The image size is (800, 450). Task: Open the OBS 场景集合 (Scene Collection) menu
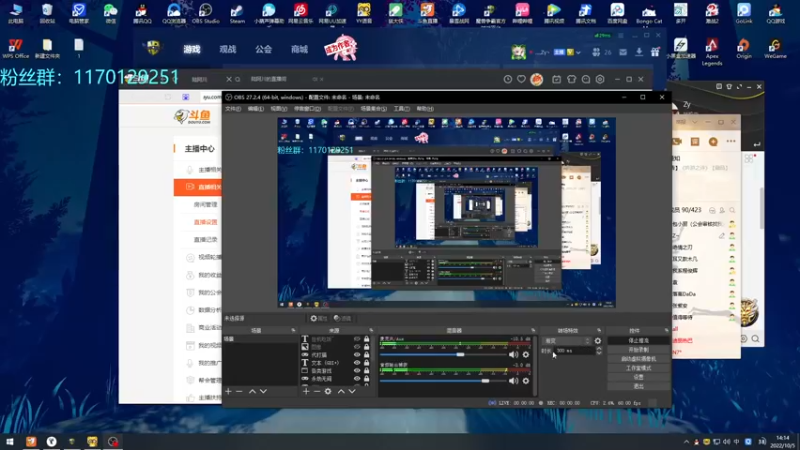(x=373, y=109)
